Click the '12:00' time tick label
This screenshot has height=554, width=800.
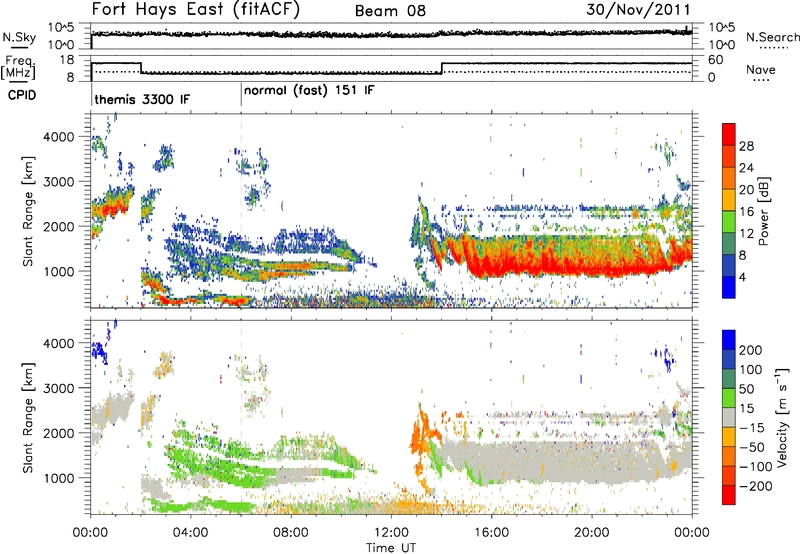click(391, 533)
